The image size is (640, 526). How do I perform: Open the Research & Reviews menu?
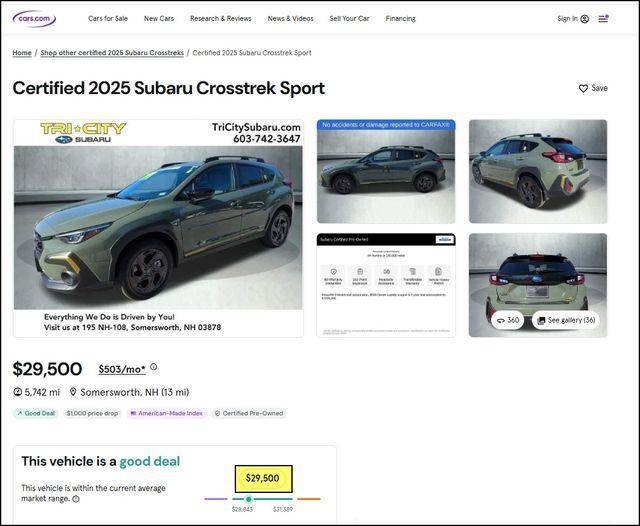(x=220, y=18)
